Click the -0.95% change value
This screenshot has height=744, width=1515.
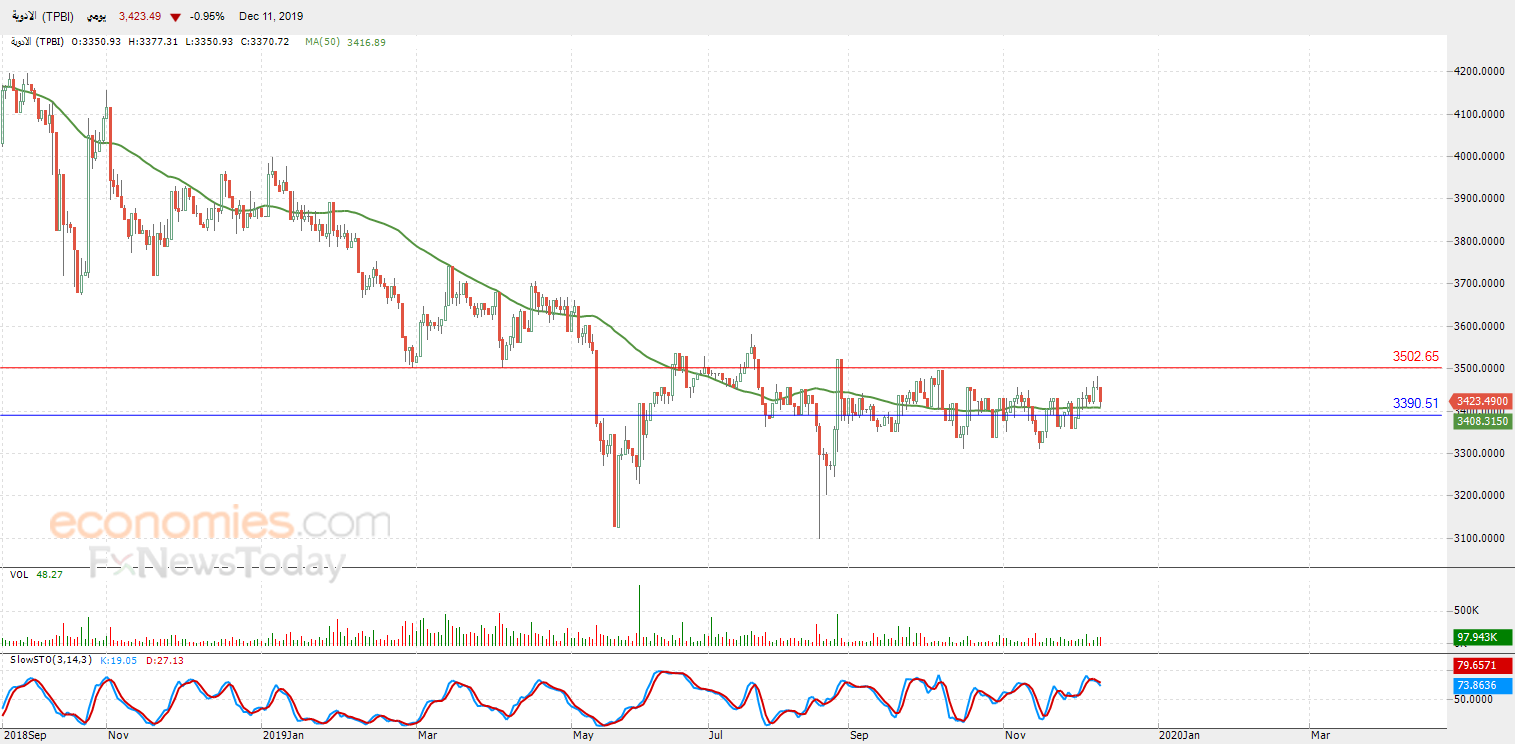click(x=208, y=17)
